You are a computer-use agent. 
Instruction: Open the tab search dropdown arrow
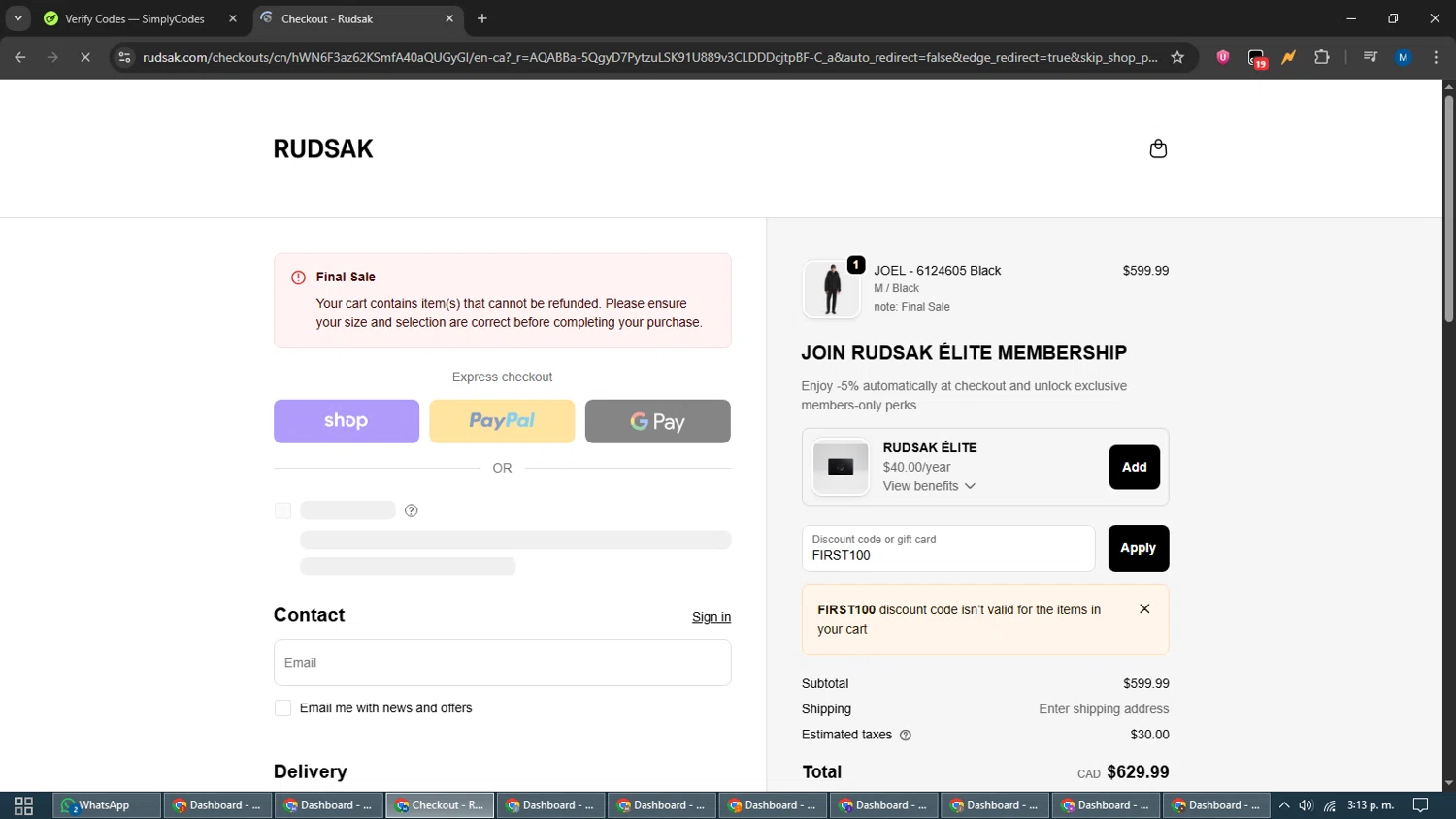tap(17, 18)
